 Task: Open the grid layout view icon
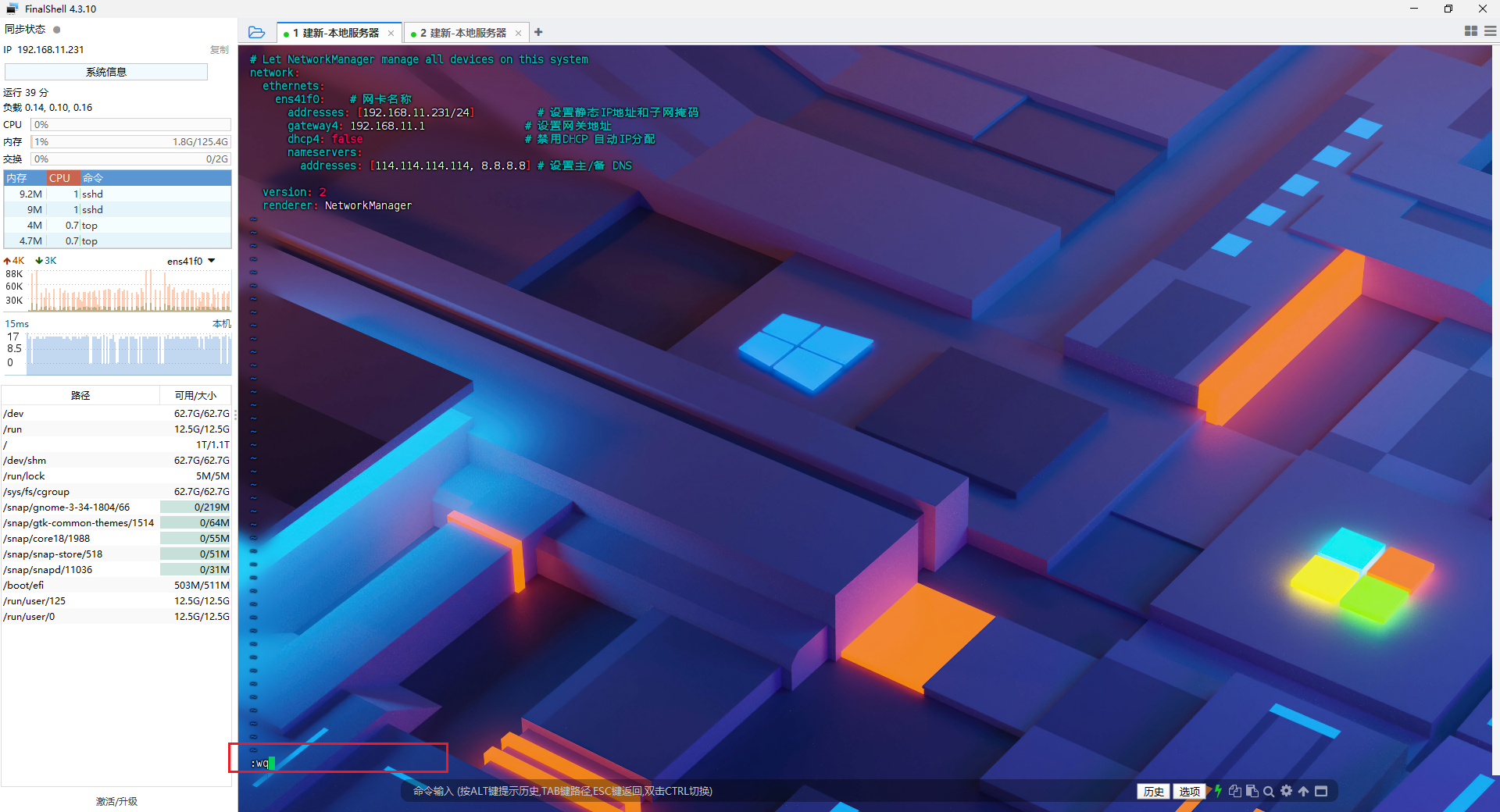pos(1470,31)
